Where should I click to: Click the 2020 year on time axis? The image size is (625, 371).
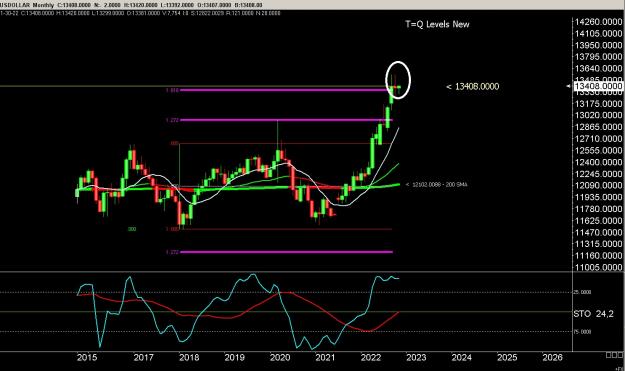click(x=280, y=357)
